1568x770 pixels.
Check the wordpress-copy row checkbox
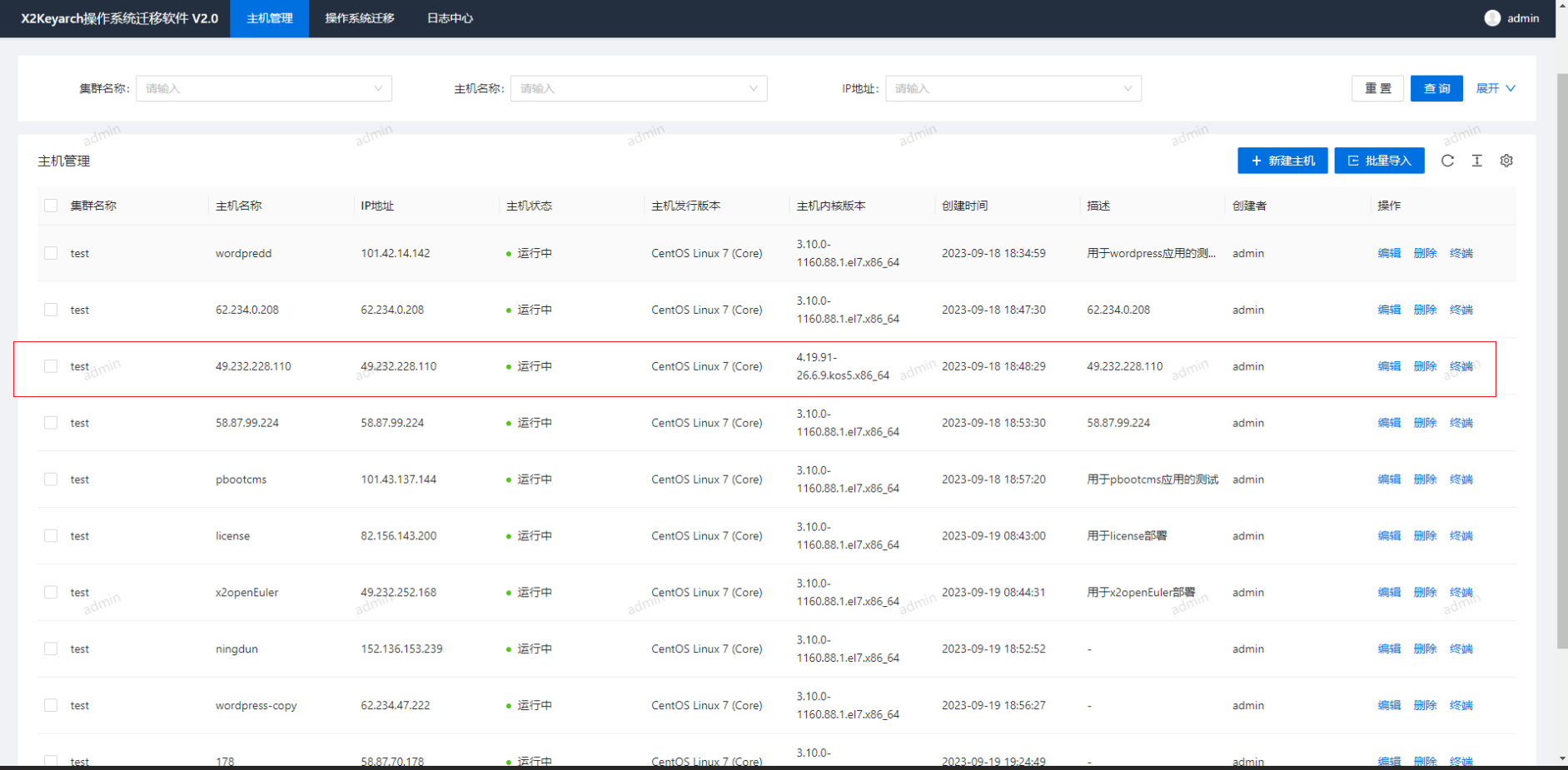[x=51, y=705]
